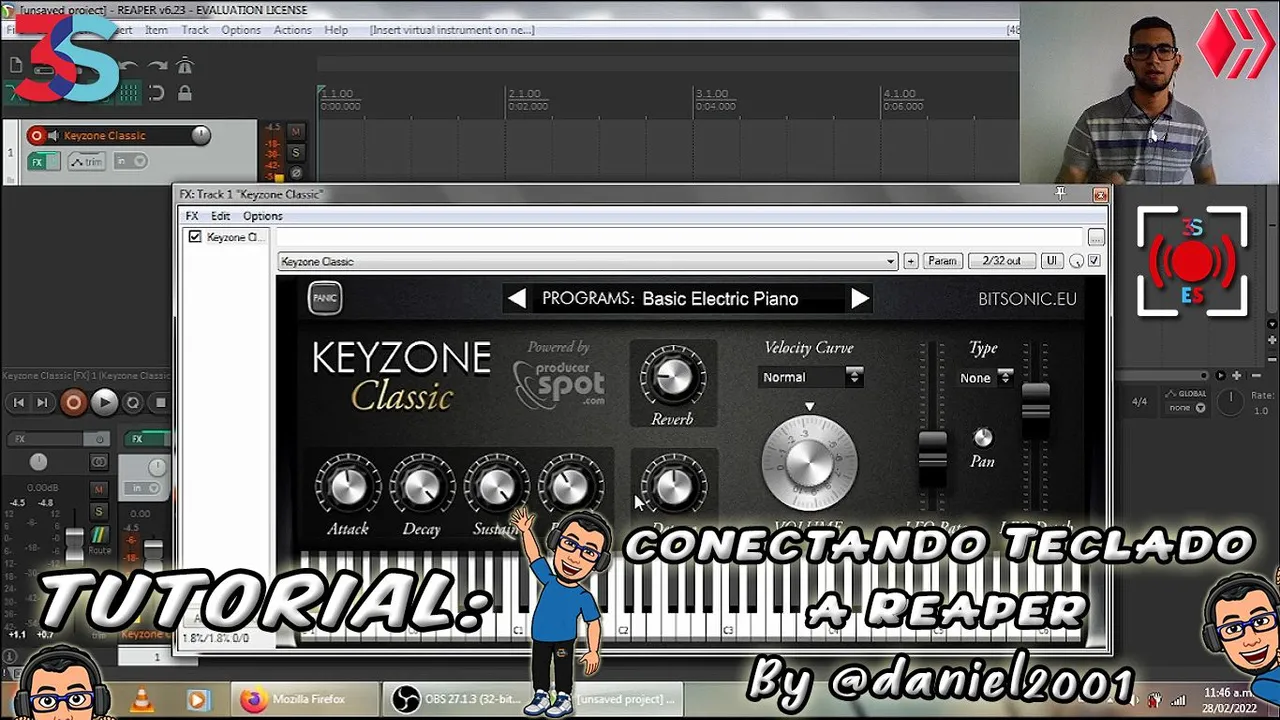Image resolution: width=1280 pixels, height=720 pixels.
Task: Click the track volume knob on Keyzone track
Action: click(x=201, y=135)
